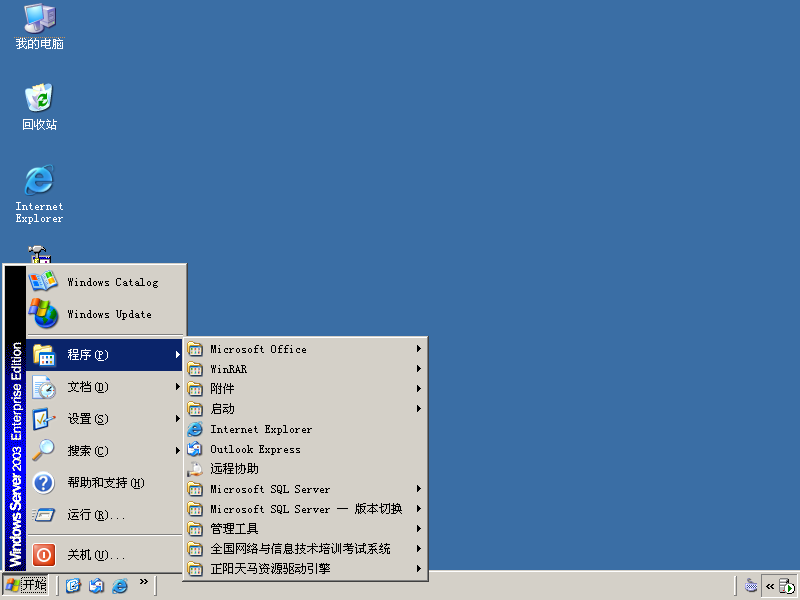
Task: Click 远程协助 text in programs submenu
Action: point(234,469)
